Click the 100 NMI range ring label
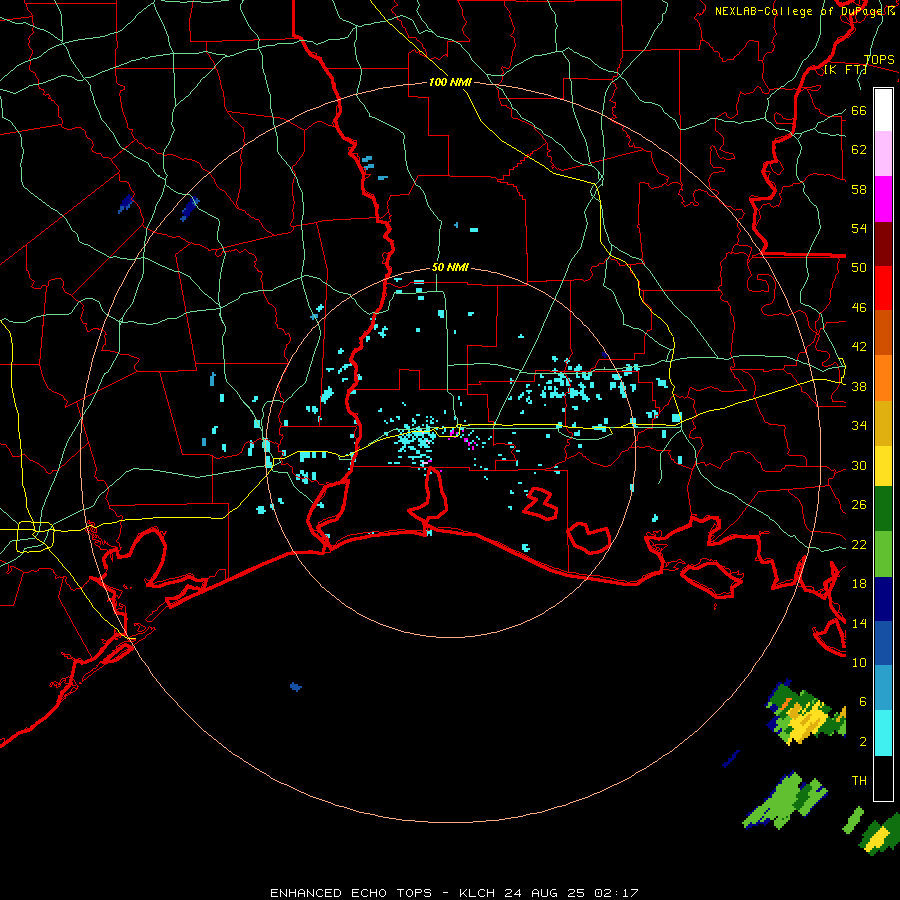 (450, 82)
